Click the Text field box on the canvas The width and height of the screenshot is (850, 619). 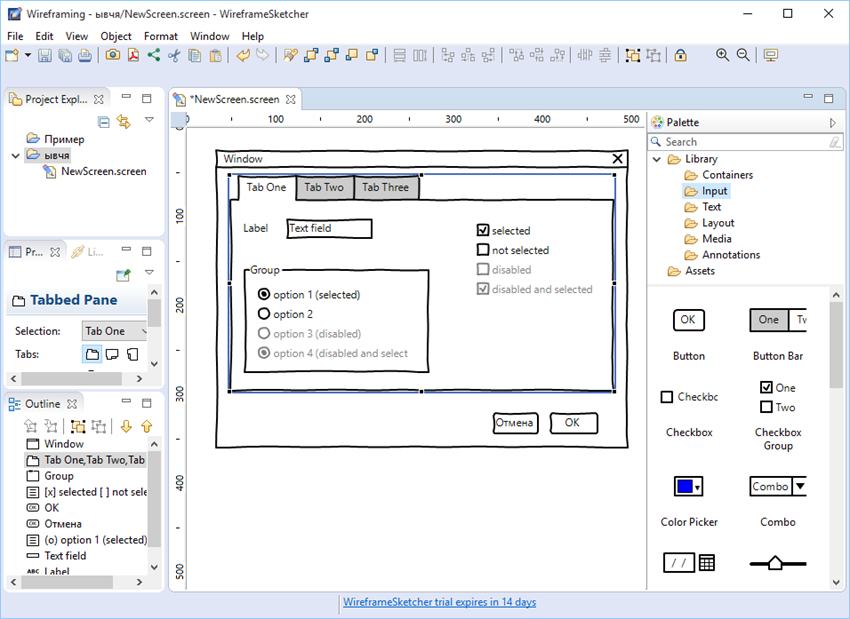(x=329, y=229)
